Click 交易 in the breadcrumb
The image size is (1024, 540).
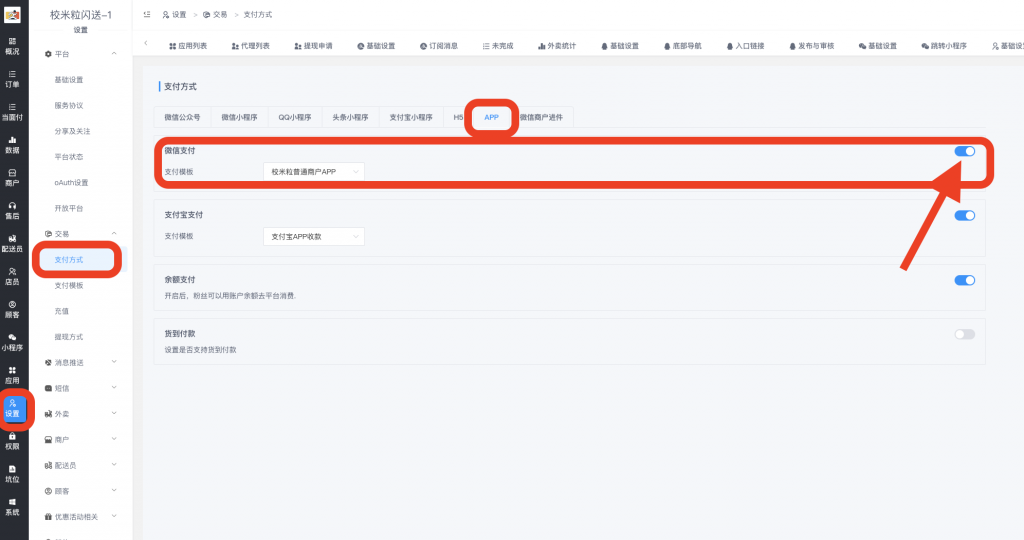coord(216,14)
